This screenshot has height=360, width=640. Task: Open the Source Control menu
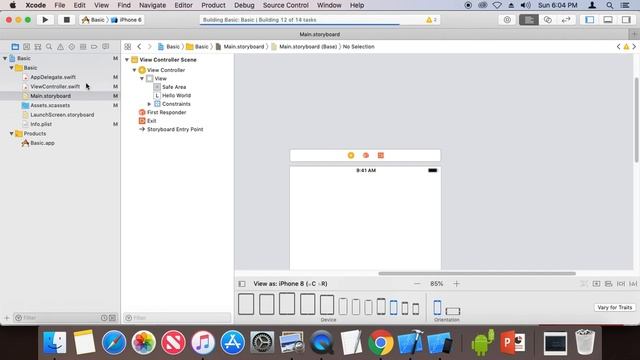(x=286, y=5)
